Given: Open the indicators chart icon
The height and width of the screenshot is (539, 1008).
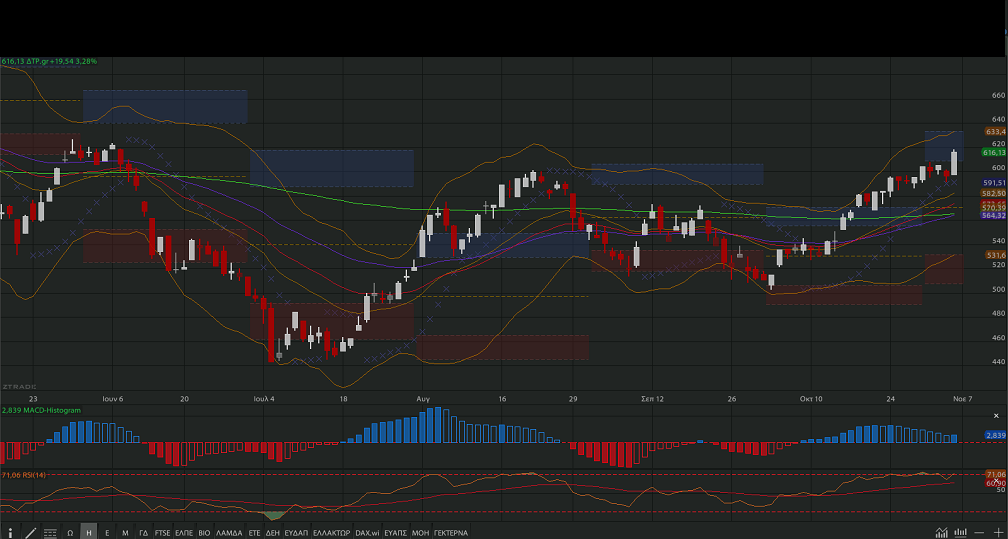Looking at the screenshot, I should pos(941,533).
